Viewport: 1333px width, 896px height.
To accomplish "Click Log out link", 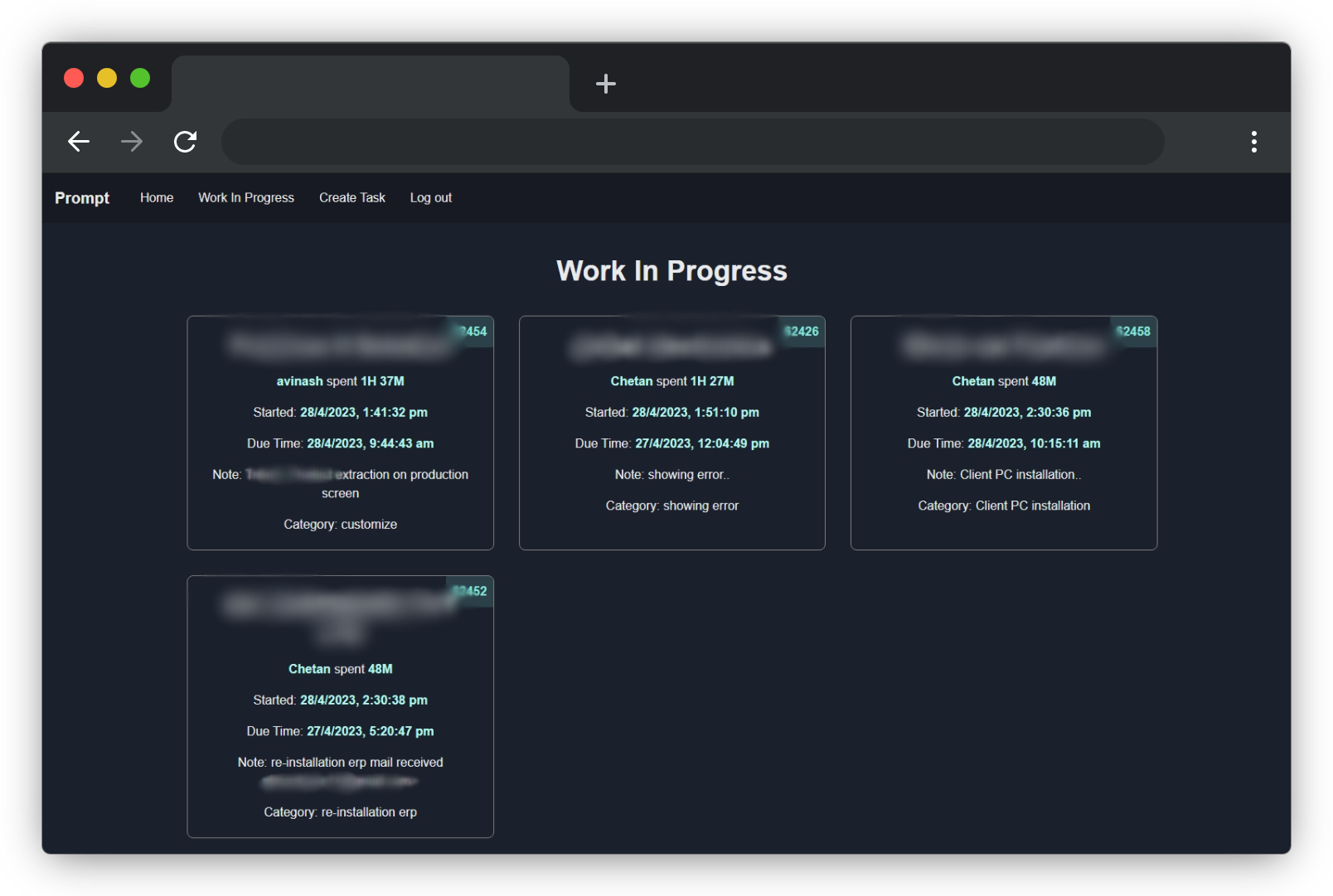I will (x=431, y=198).
